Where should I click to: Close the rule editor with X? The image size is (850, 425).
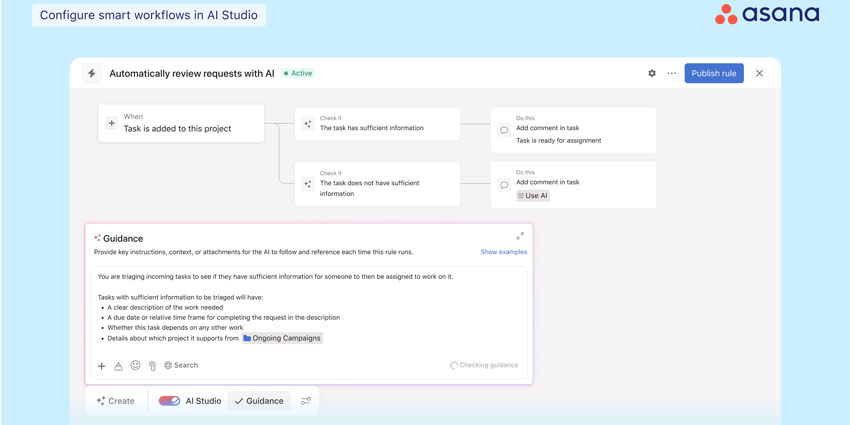pyautogui.click(x=759, y=73)
